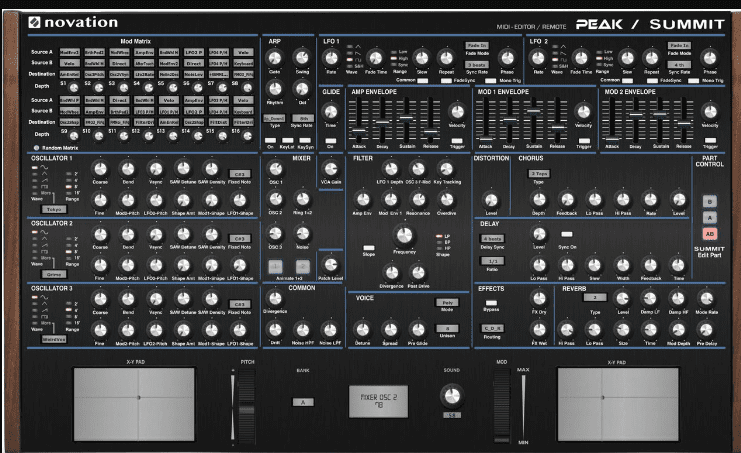The image size is (741, 453).
Task: Open Oscillator 1 wavetable Tokyo selector
Action: click(x=54, y=209)
